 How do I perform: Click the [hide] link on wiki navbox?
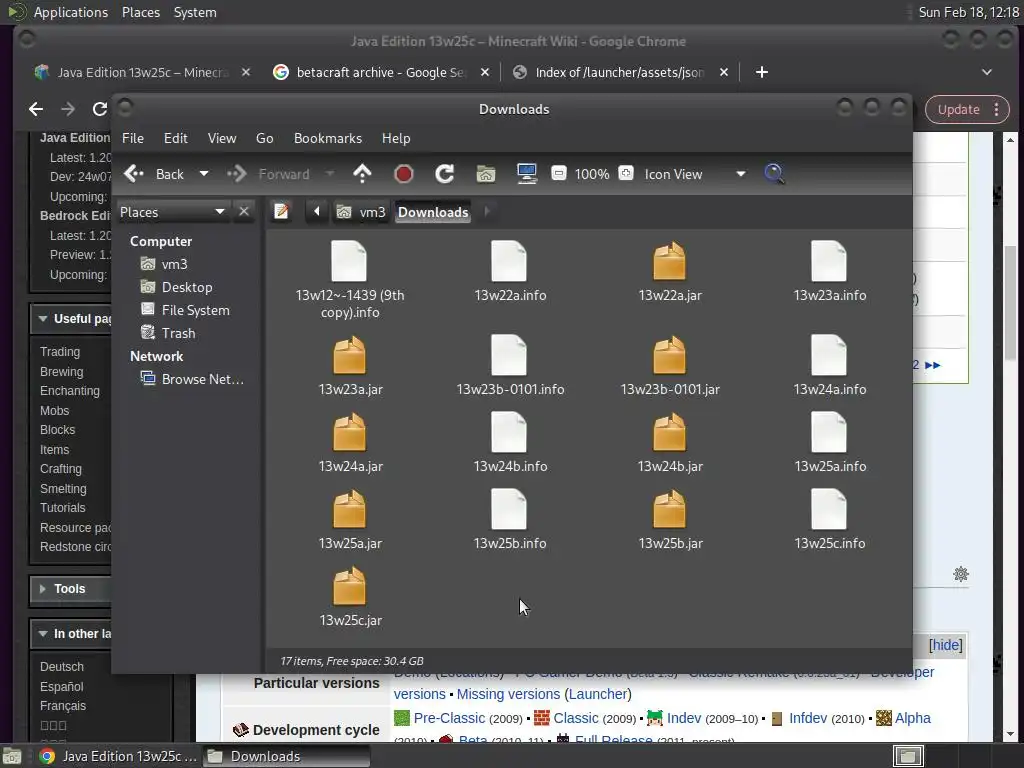point(946,645)
